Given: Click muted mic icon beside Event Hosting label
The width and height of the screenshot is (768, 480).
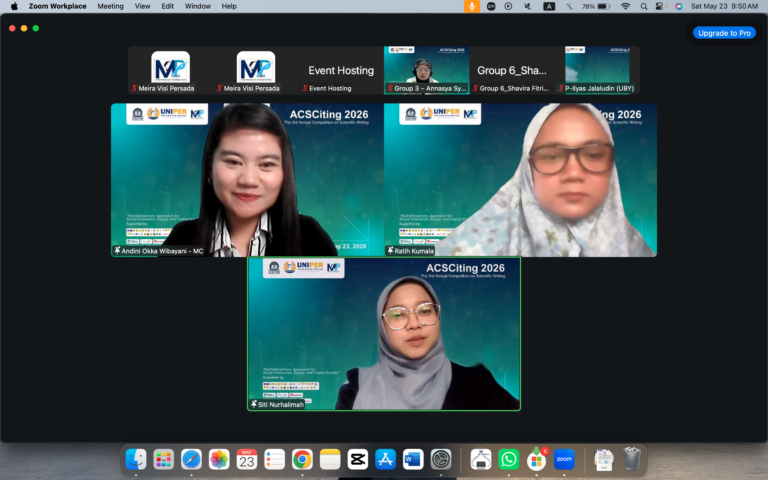Looking at the screenshot, I should (x=305, y=88).
